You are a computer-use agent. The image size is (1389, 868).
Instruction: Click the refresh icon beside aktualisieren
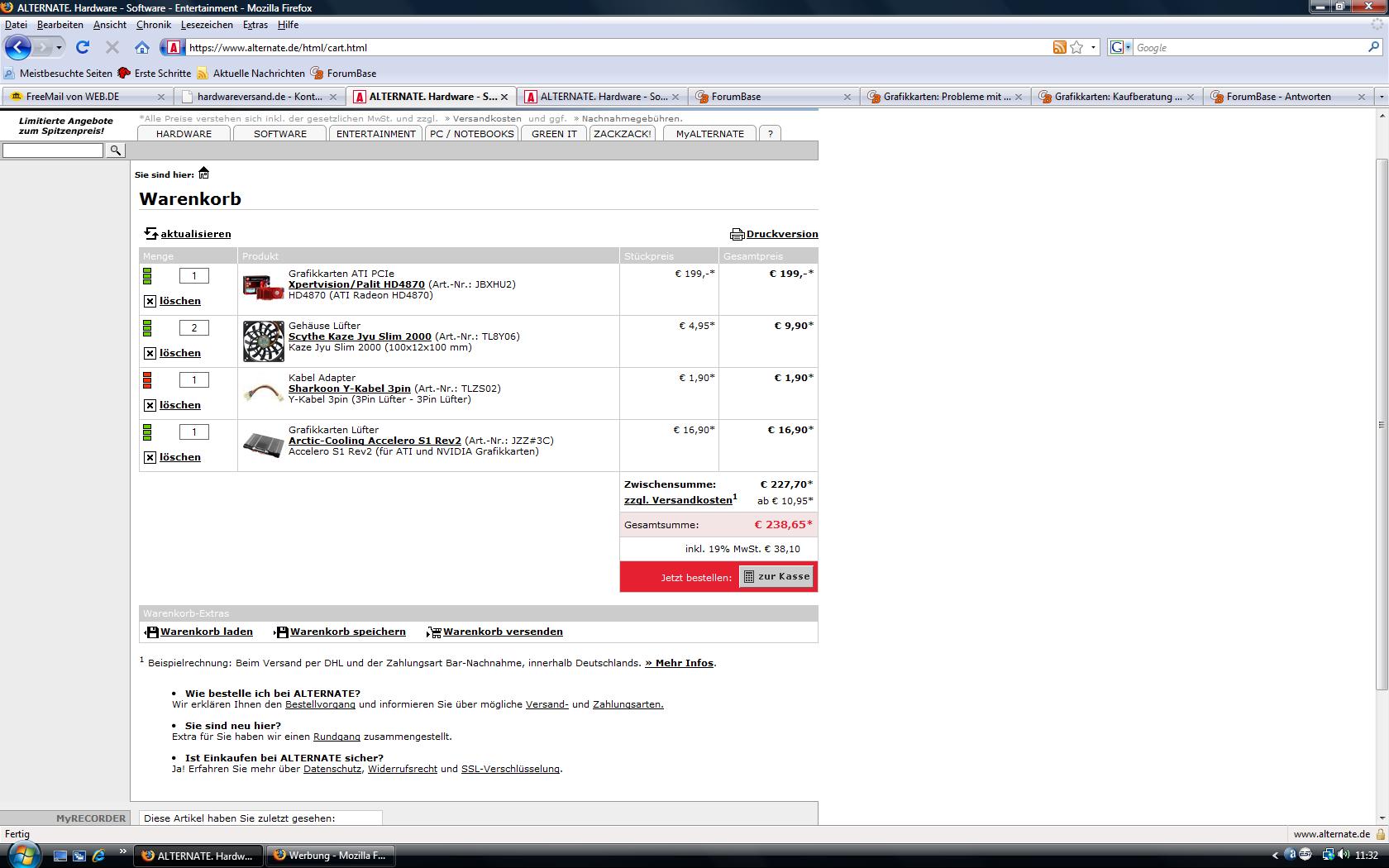[x=150, y=234]
